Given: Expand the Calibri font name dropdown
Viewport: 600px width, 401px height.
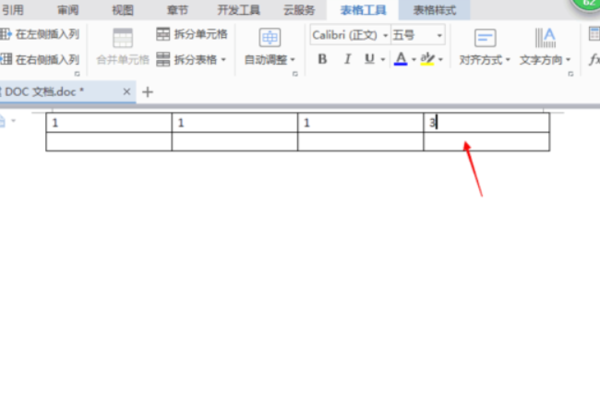Looking at the screenshot, I should [x=385, y=36].
